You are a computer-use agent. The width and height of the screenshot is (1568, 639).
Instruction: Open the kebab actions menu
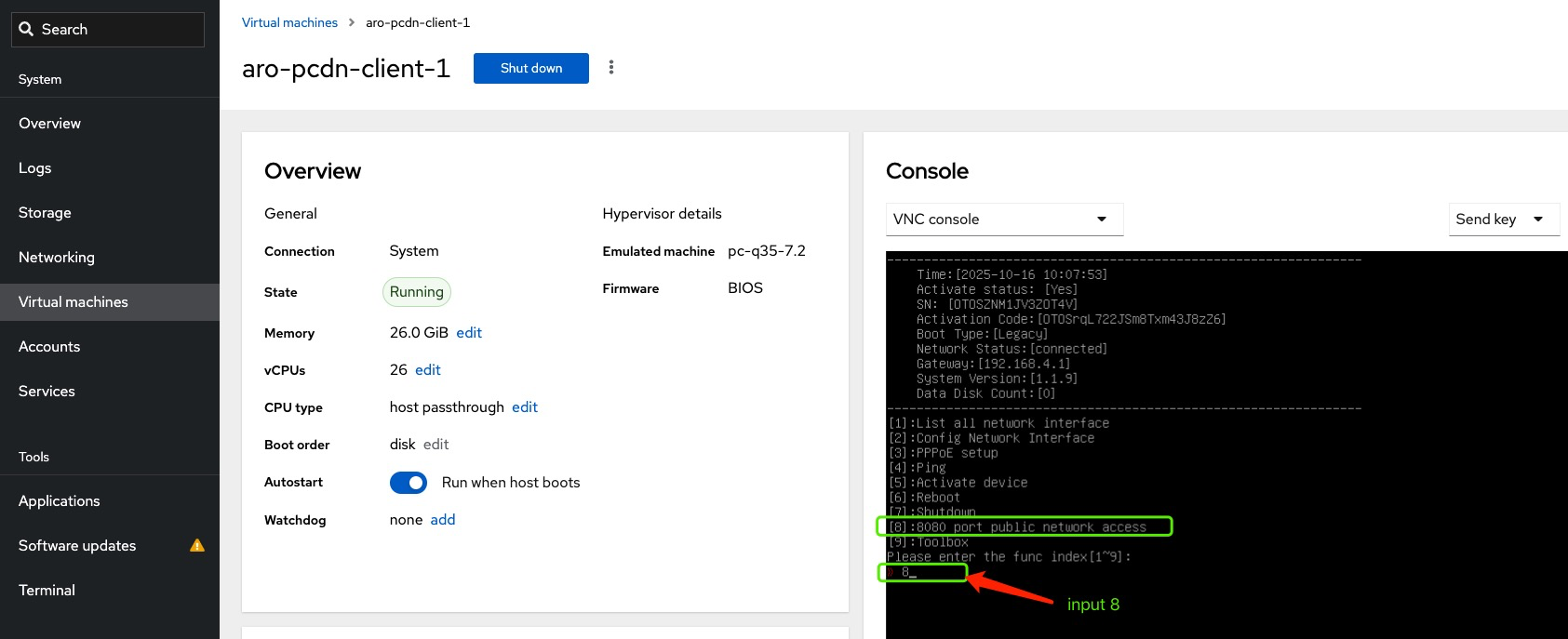click(611, 68)
